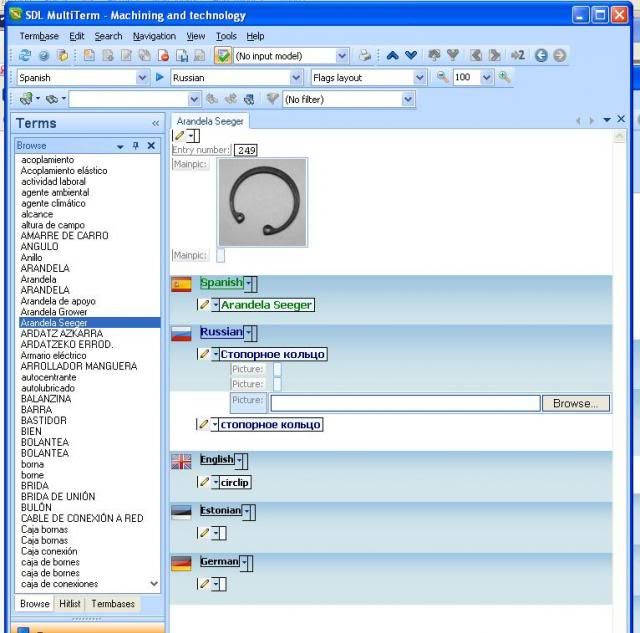This screenshot has height=633, width=640.
Task: Select 'CABLE DE CONEXIÓN A RED' term
Action: point(82,518)
